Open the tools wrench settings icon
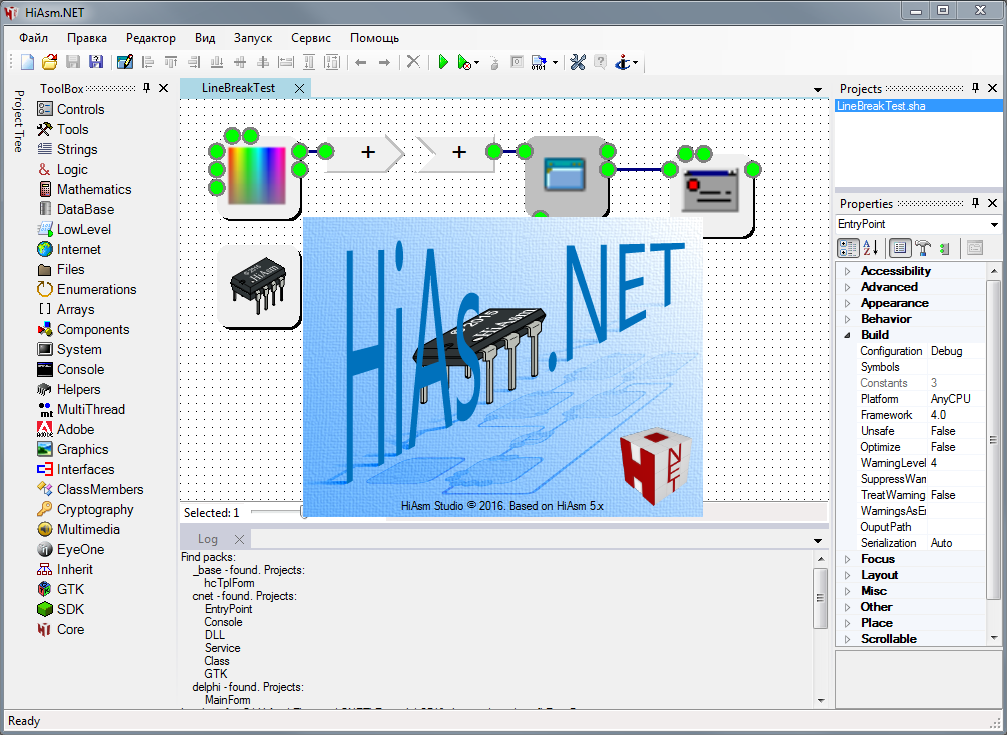The height and width of the screenshot is (735, 1007). (x=578, y=62)
